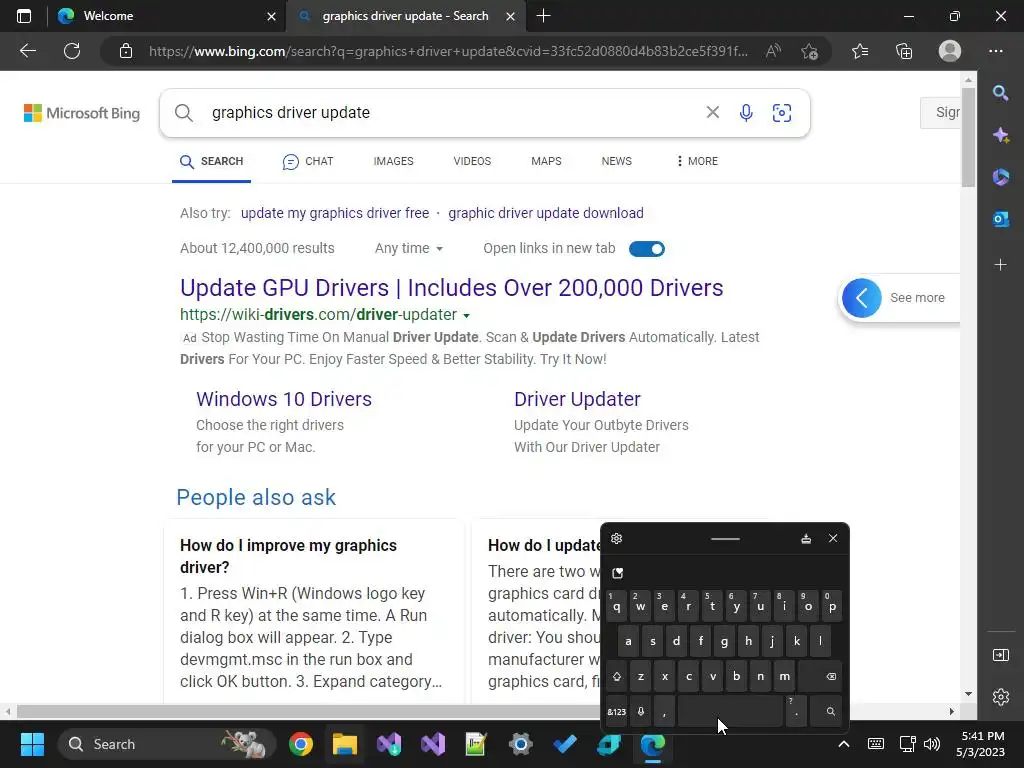Open Discover sparkle icon in sidebar

point(1000,135)
